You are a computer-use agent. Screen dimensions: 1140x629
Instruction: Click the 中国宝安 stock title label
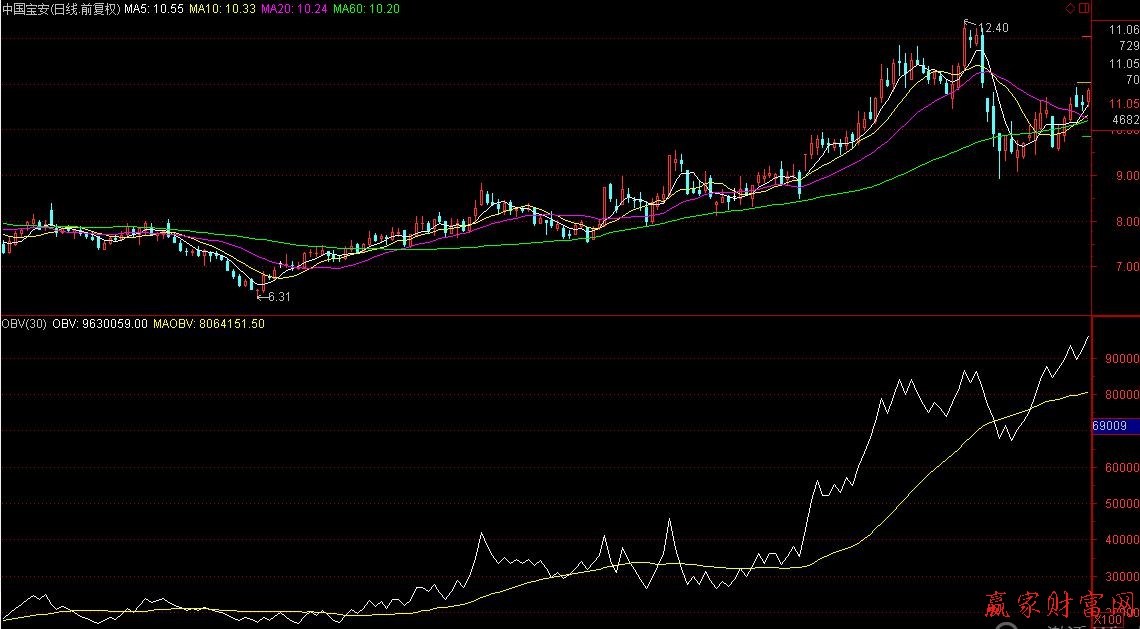point(60,9)
